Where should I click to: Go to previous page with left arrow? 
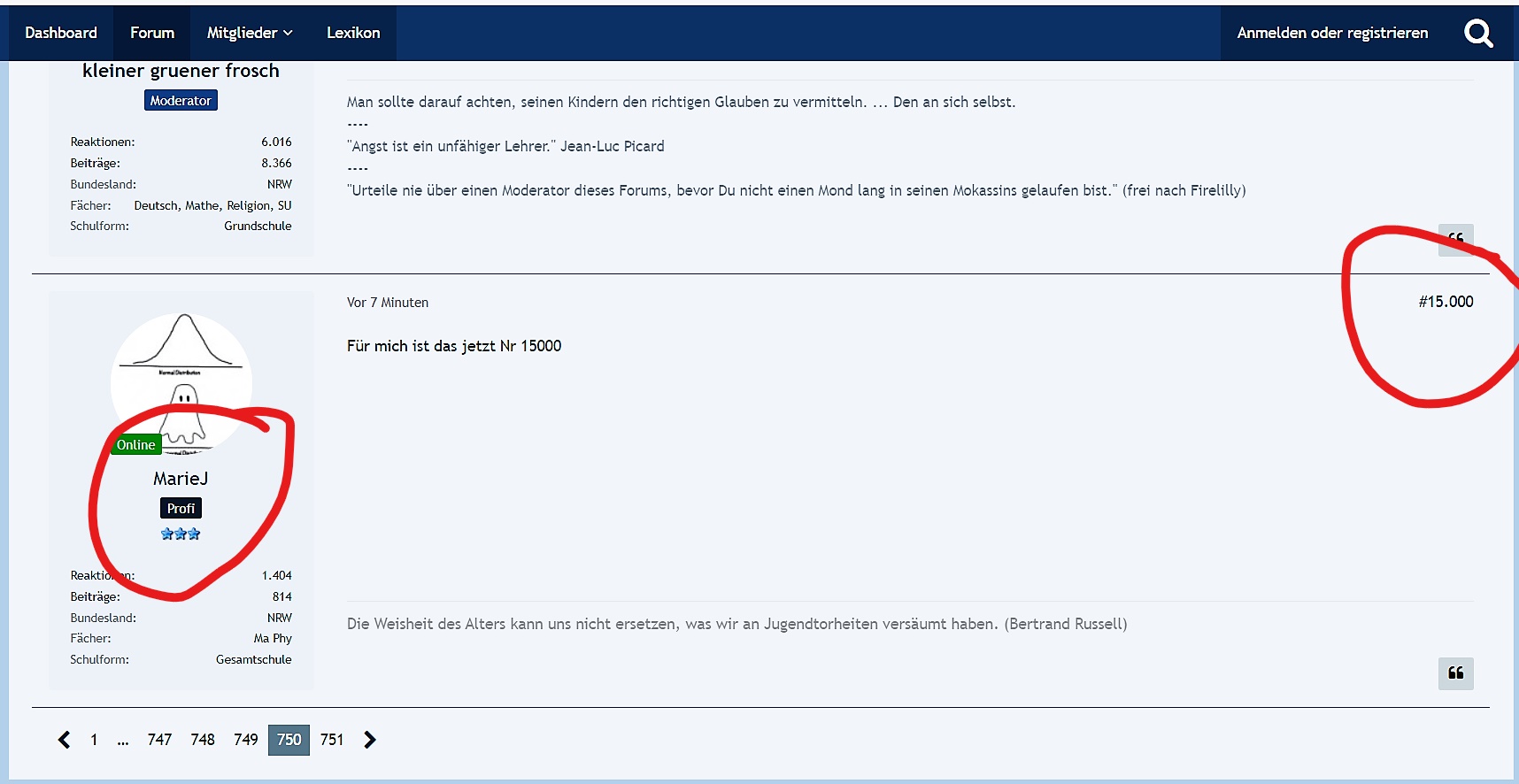(64, 740)
